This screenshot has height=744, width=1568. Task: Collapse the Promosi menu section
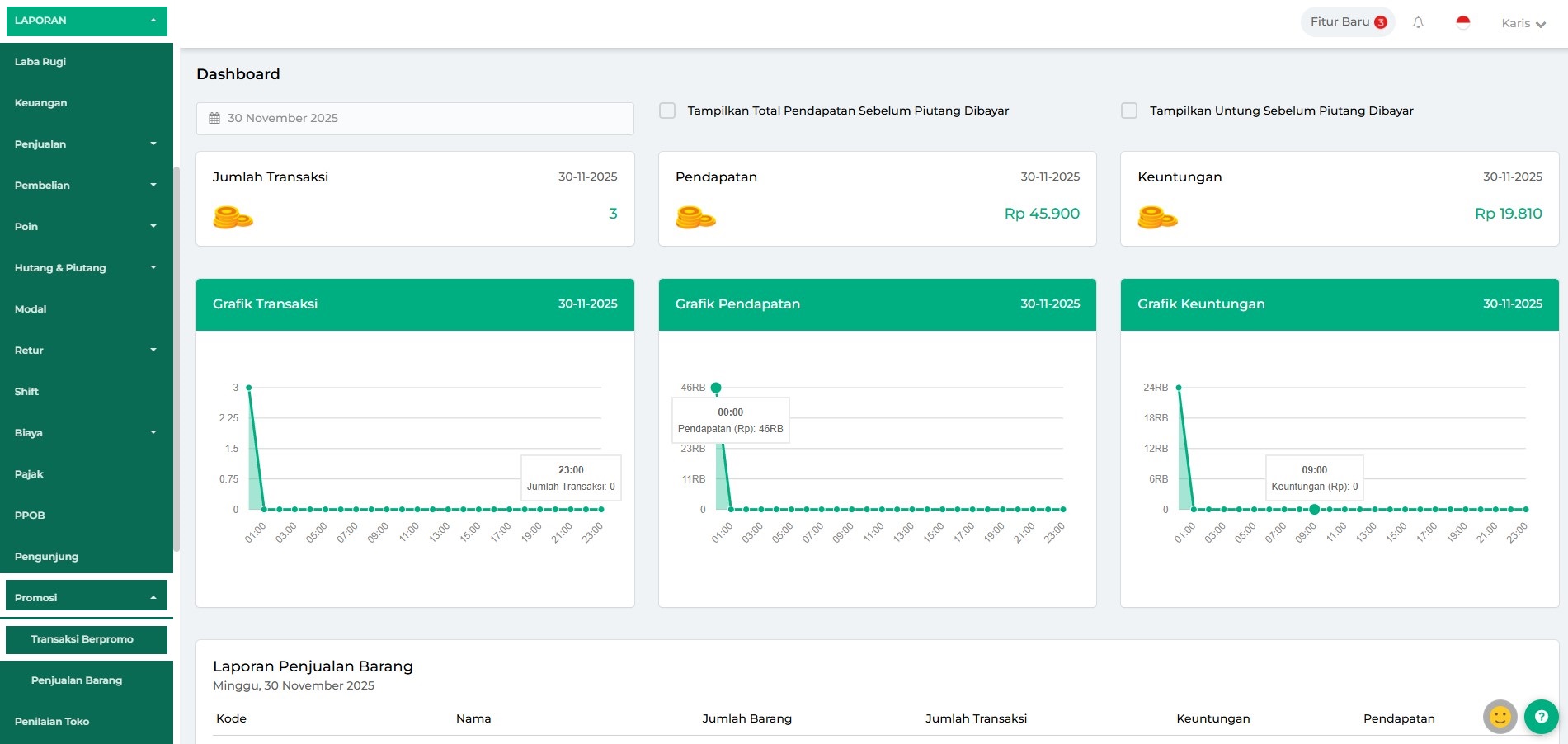[86, 597]
